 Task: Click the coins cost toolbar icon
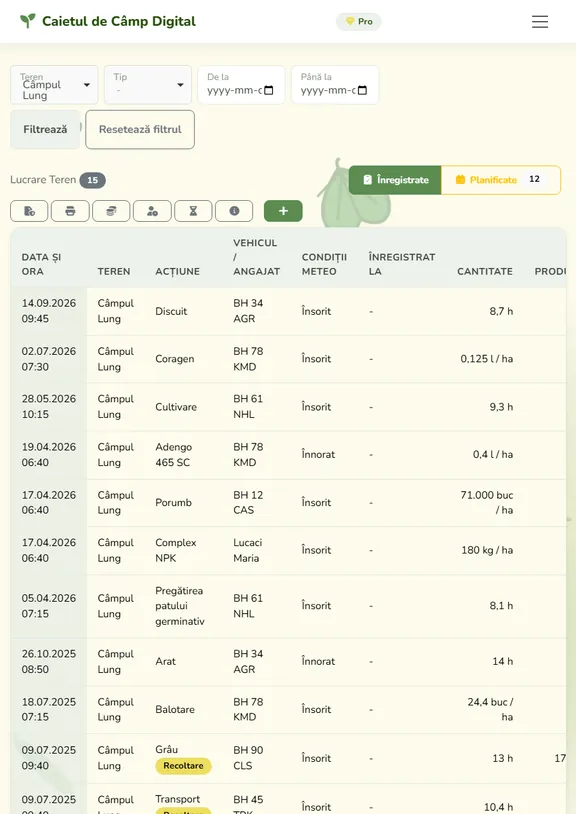[x=111, y=211]
